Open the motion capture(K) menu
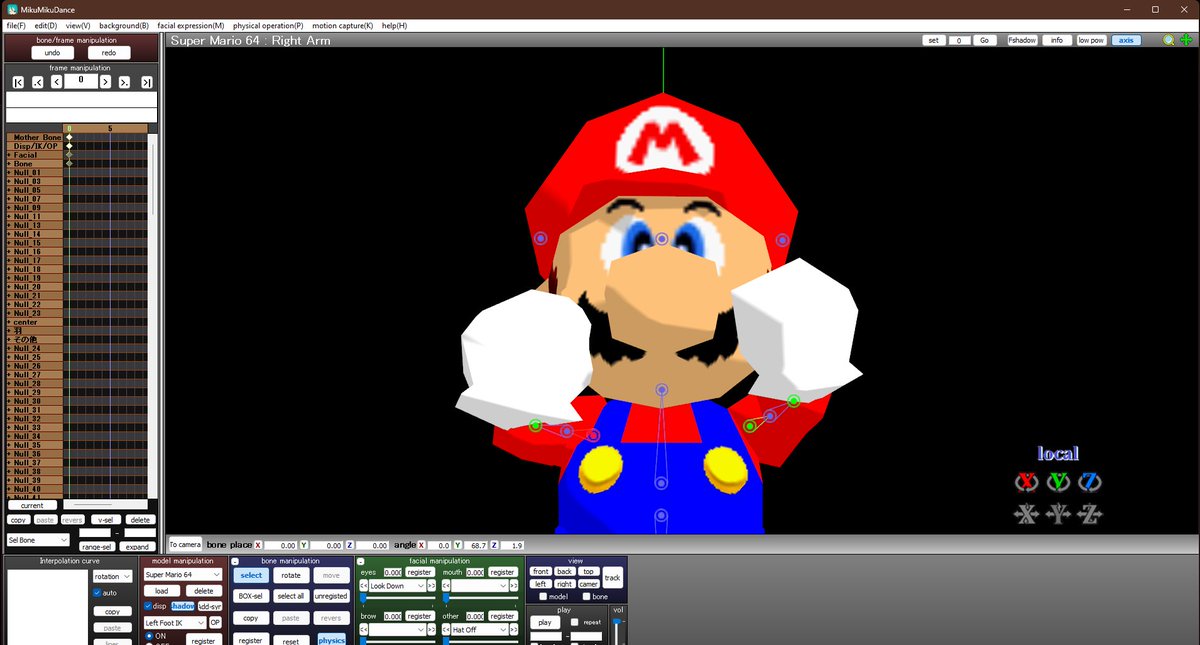Screen dimensions: 1200x645 [342, 25]
